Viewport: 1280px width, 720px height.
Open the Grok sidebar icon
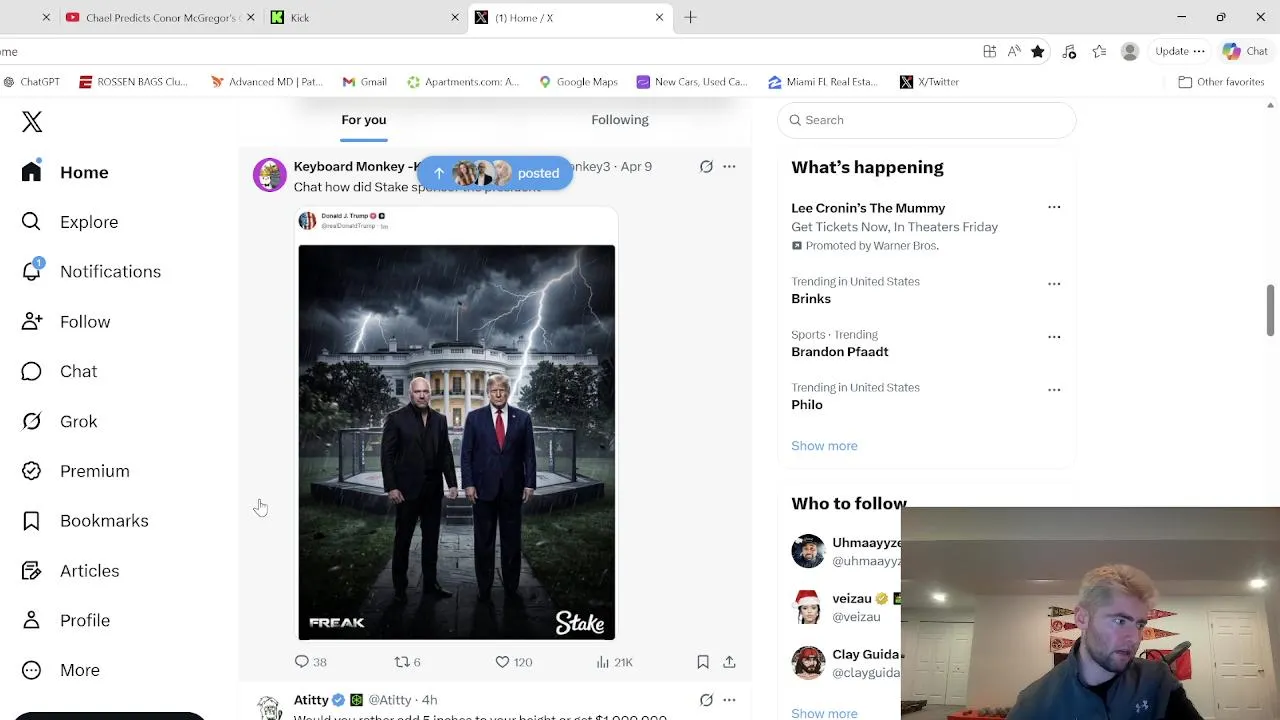point(31,421)
